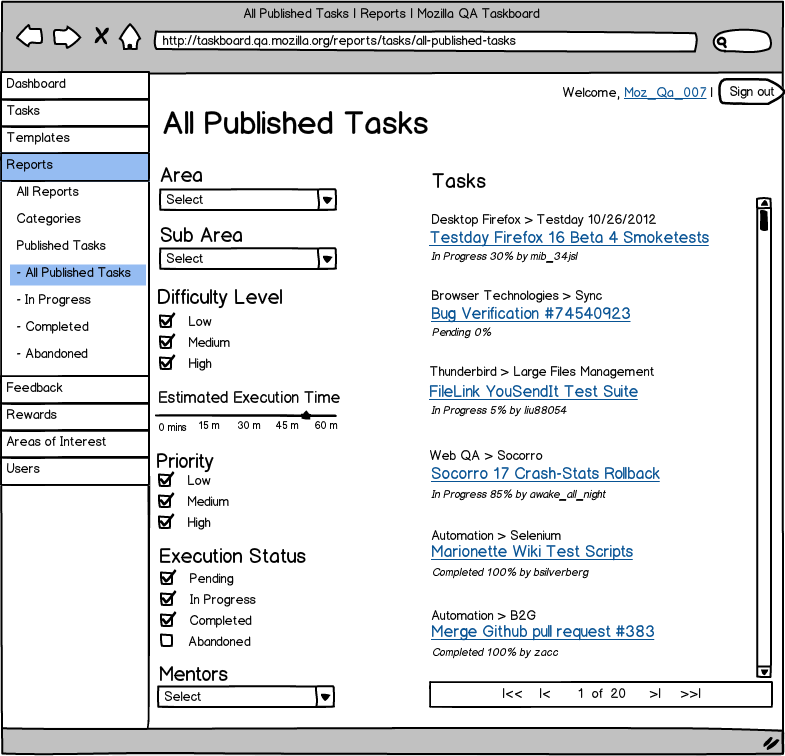Uncheck Completed execution status
The image size is (785, 756).
pos(168,620)
